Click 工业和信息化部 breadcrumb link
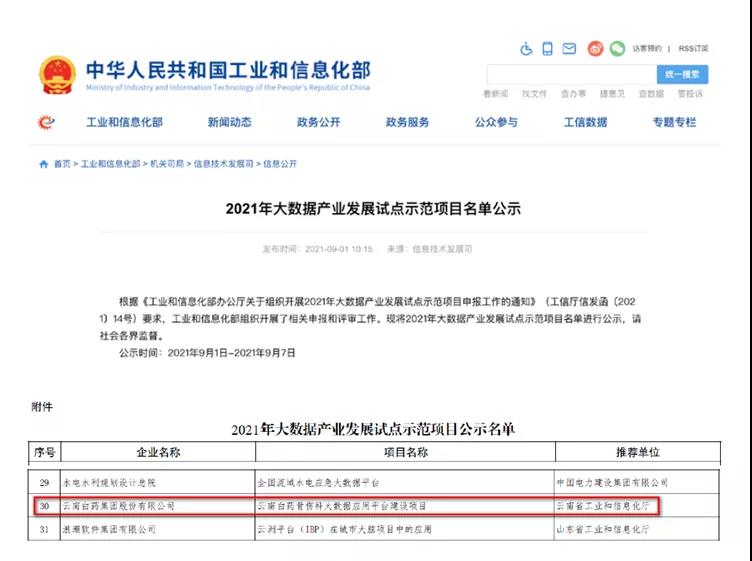The width and height of the screenshot is (752, 561). [x=110, y=164]
